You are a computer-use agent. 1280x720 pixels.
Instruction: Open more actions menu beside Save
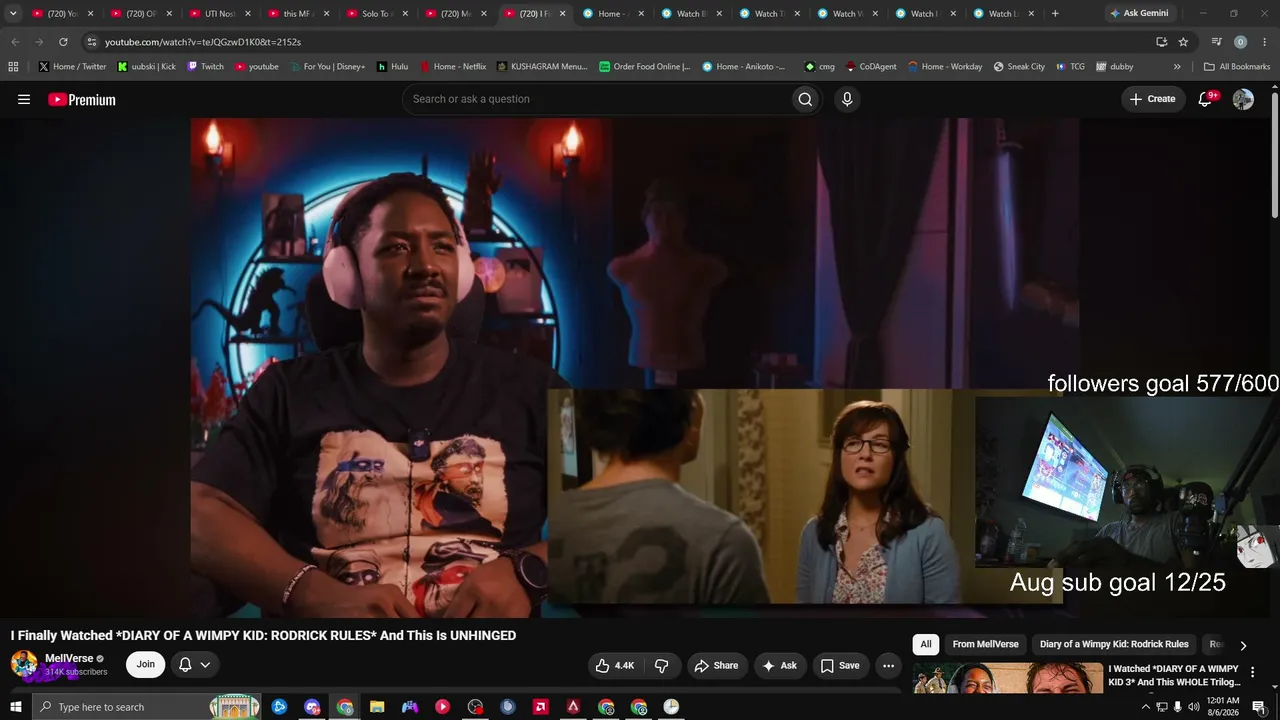888,665
